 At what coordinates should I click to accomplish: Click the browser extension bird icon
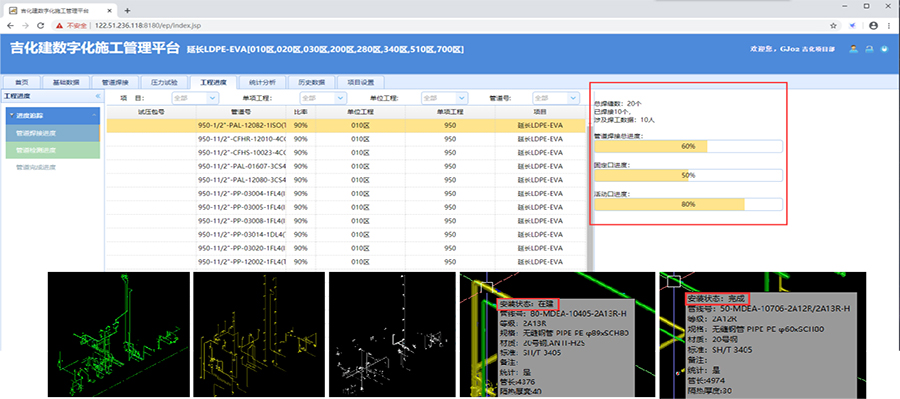[x=853, y=26]
